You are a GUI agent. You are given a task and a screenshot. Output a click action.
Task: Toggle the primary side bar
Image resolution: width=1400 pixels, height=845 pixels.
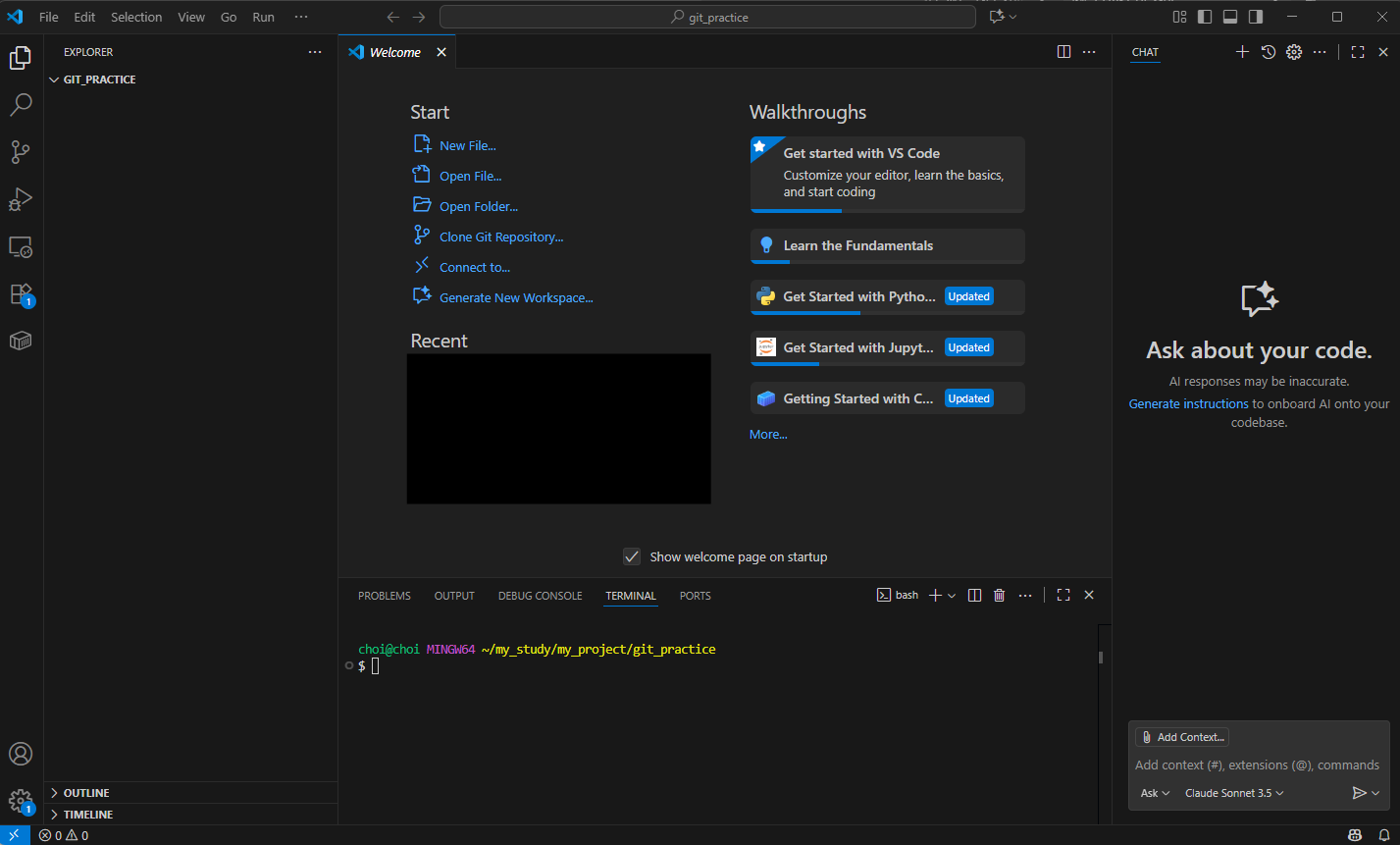coord(1205,17)
